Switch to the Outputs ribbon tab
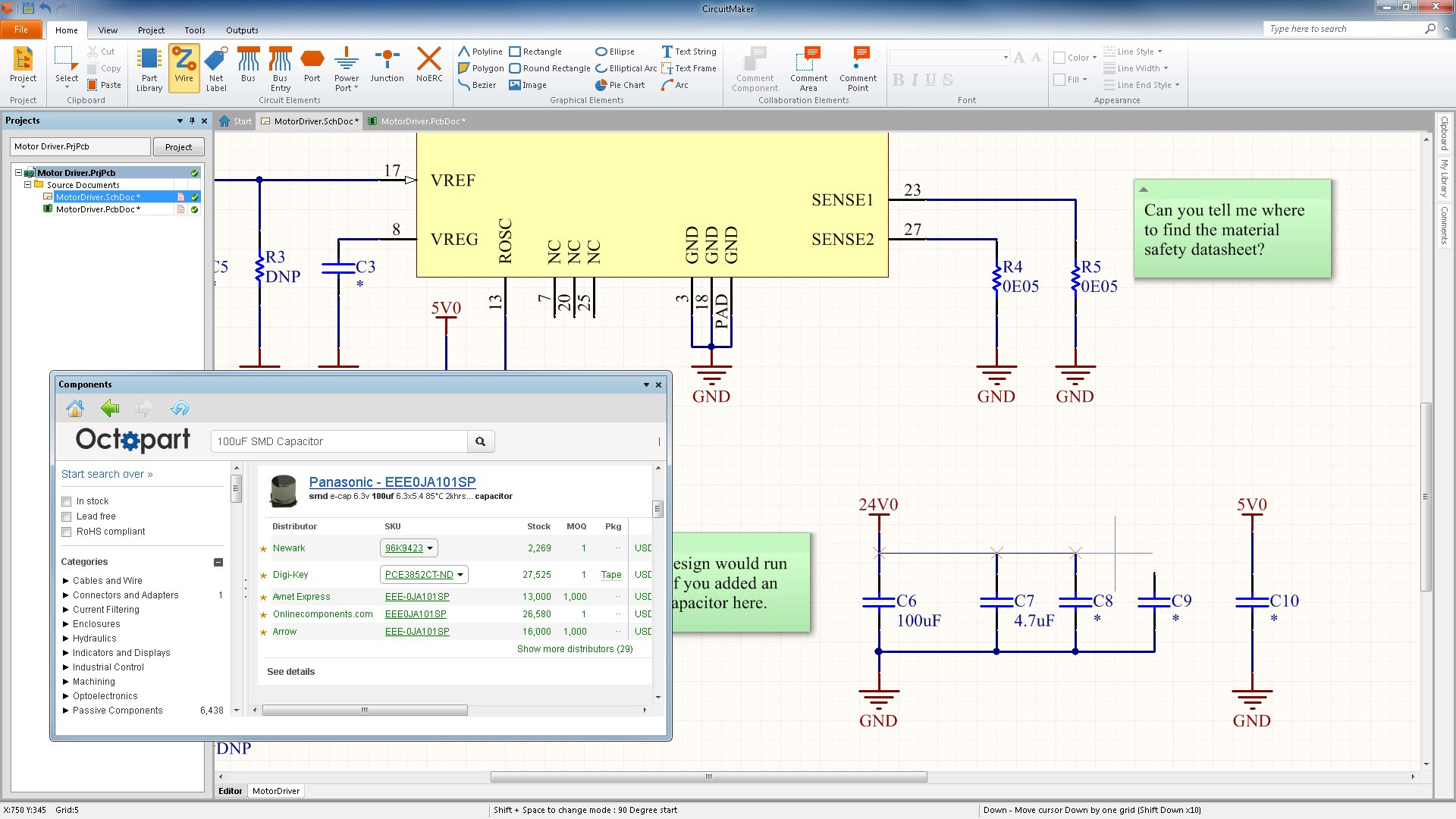Image resolution: width=1456 pixels, height=819 pixels. click(x=242, y=30)
